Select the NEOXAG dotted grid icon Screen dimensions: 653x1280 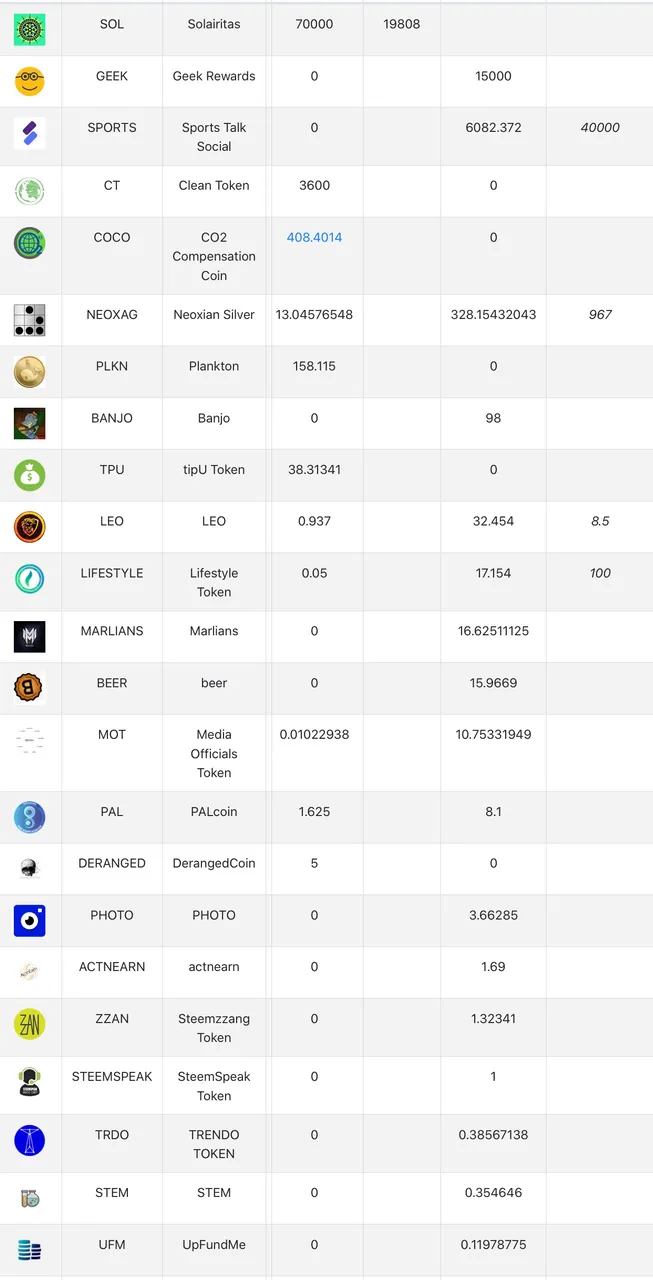(x=30, y=320)
